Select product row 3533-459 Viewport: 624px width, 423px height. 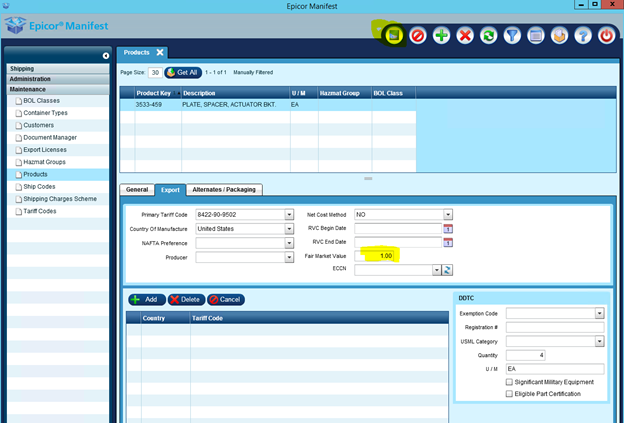(268, 105)
